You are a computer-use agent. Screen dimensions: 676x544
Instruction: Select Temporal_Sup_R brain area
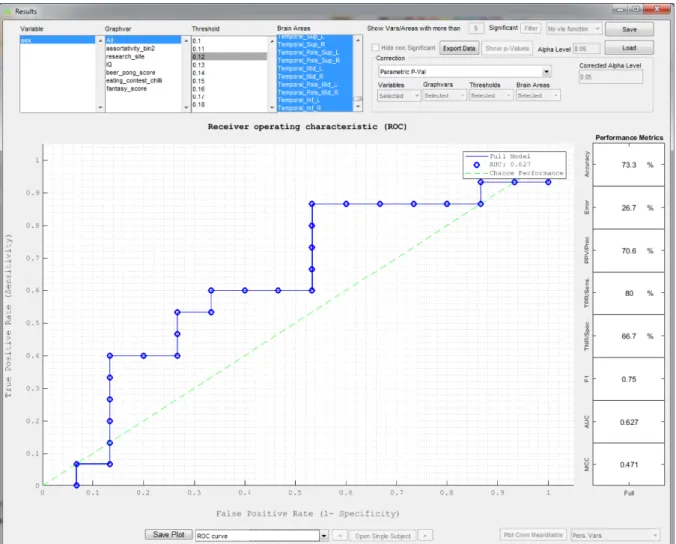pyautogui.click(x=315, y=44)
